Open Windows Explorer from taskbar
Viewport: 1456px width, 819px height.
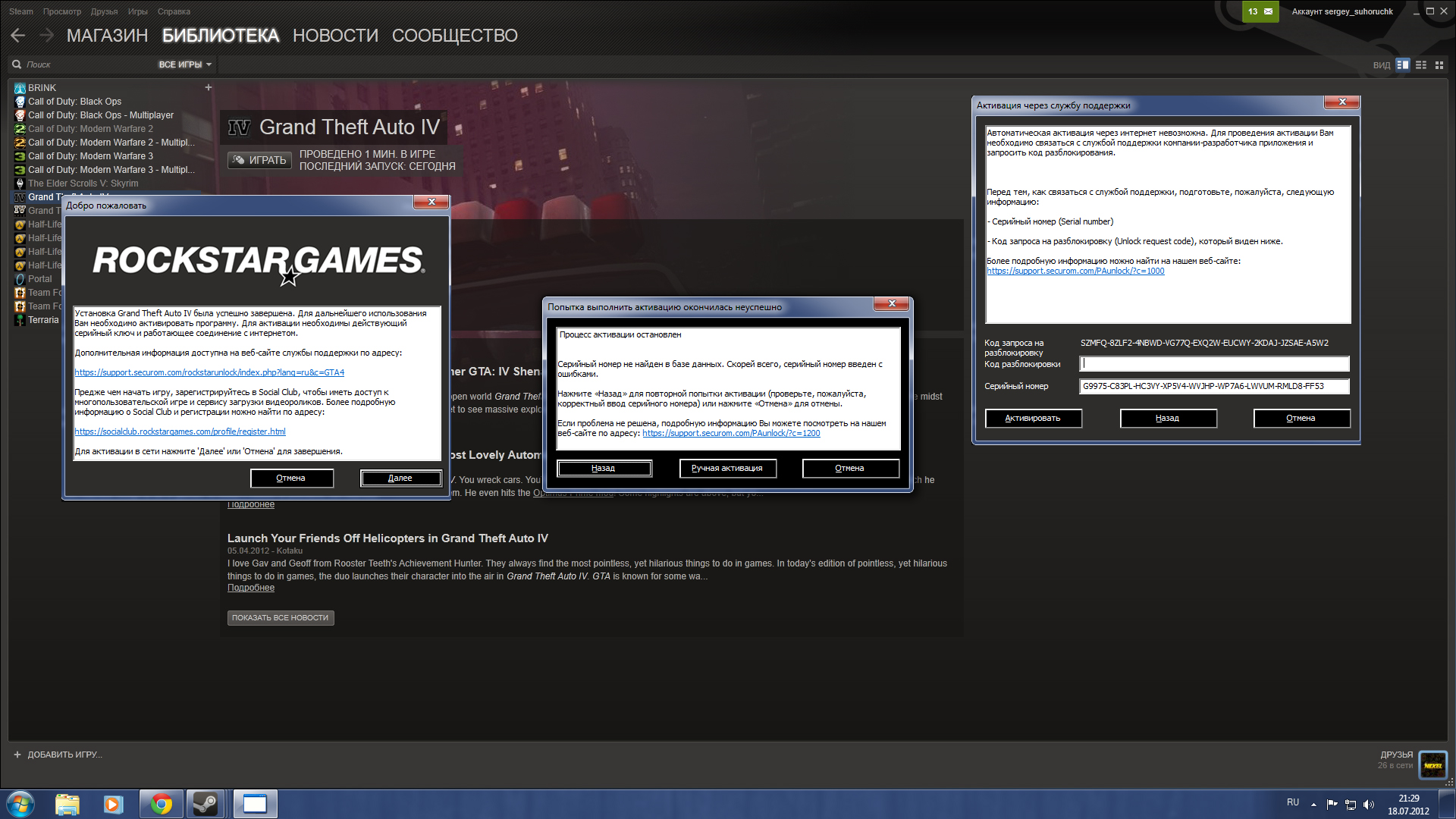(x=67, y=804)
